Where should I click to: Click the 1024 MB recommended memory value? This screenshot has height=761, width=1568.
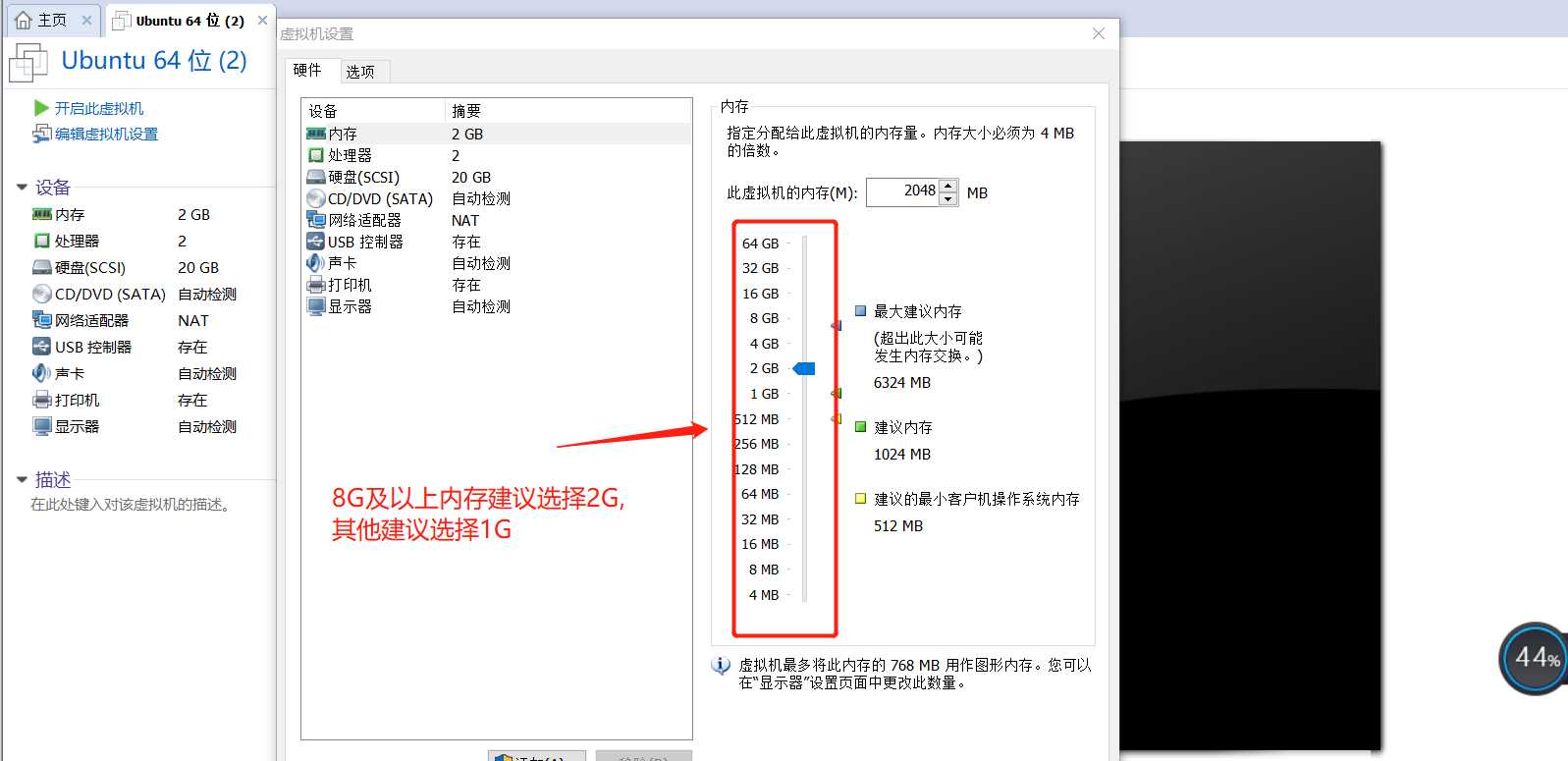(902, 455)
